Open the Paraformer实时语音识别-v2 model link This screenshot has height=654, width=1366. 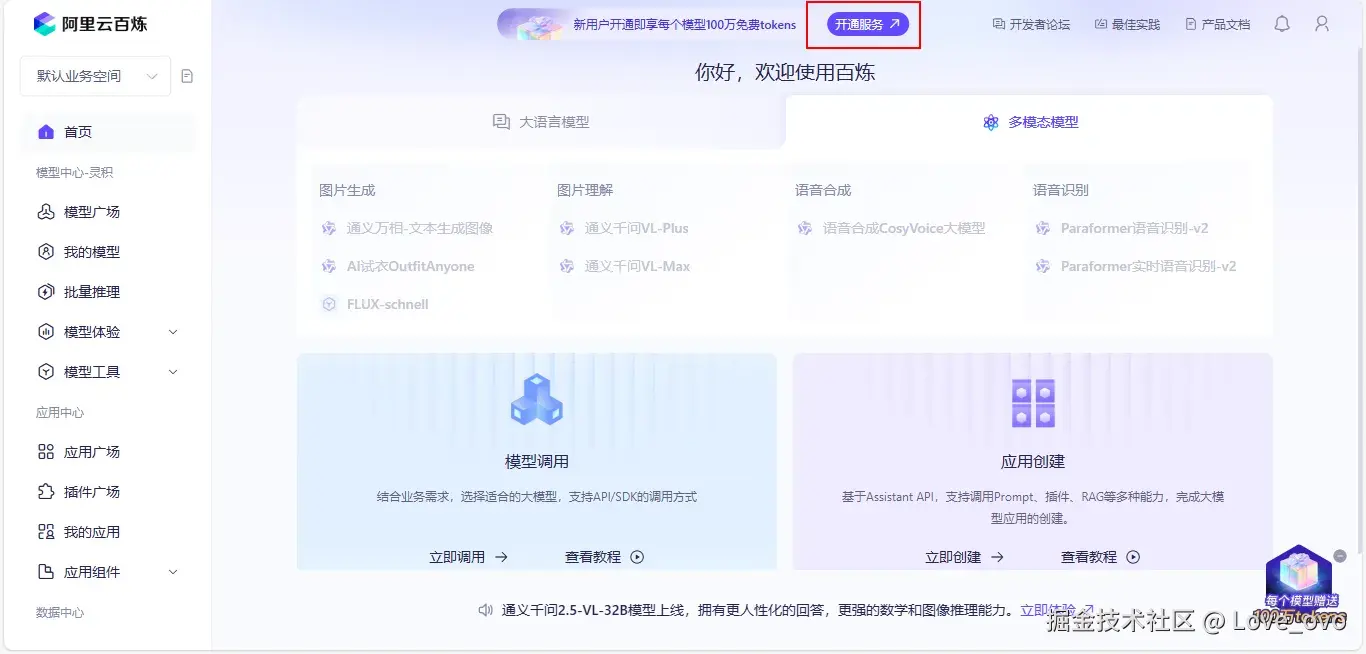click(x=1148, y=266)
